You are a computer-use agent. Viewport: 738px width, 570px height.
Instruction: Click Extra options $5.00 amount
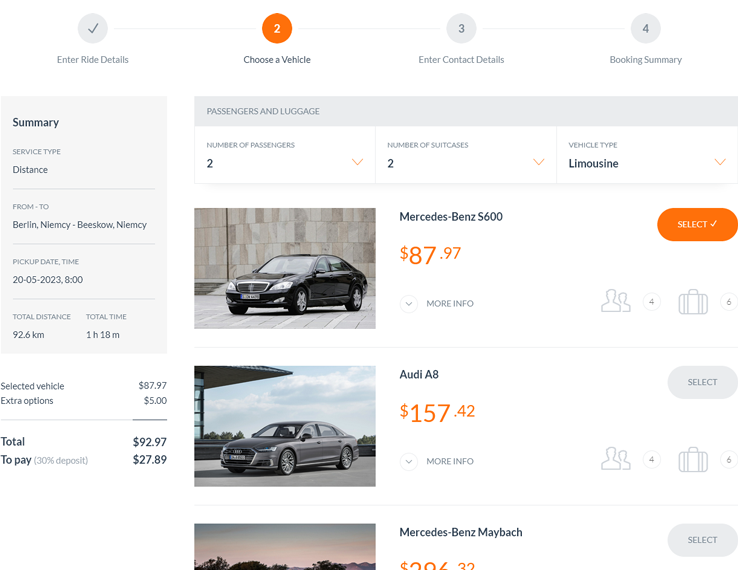(155, 401)
